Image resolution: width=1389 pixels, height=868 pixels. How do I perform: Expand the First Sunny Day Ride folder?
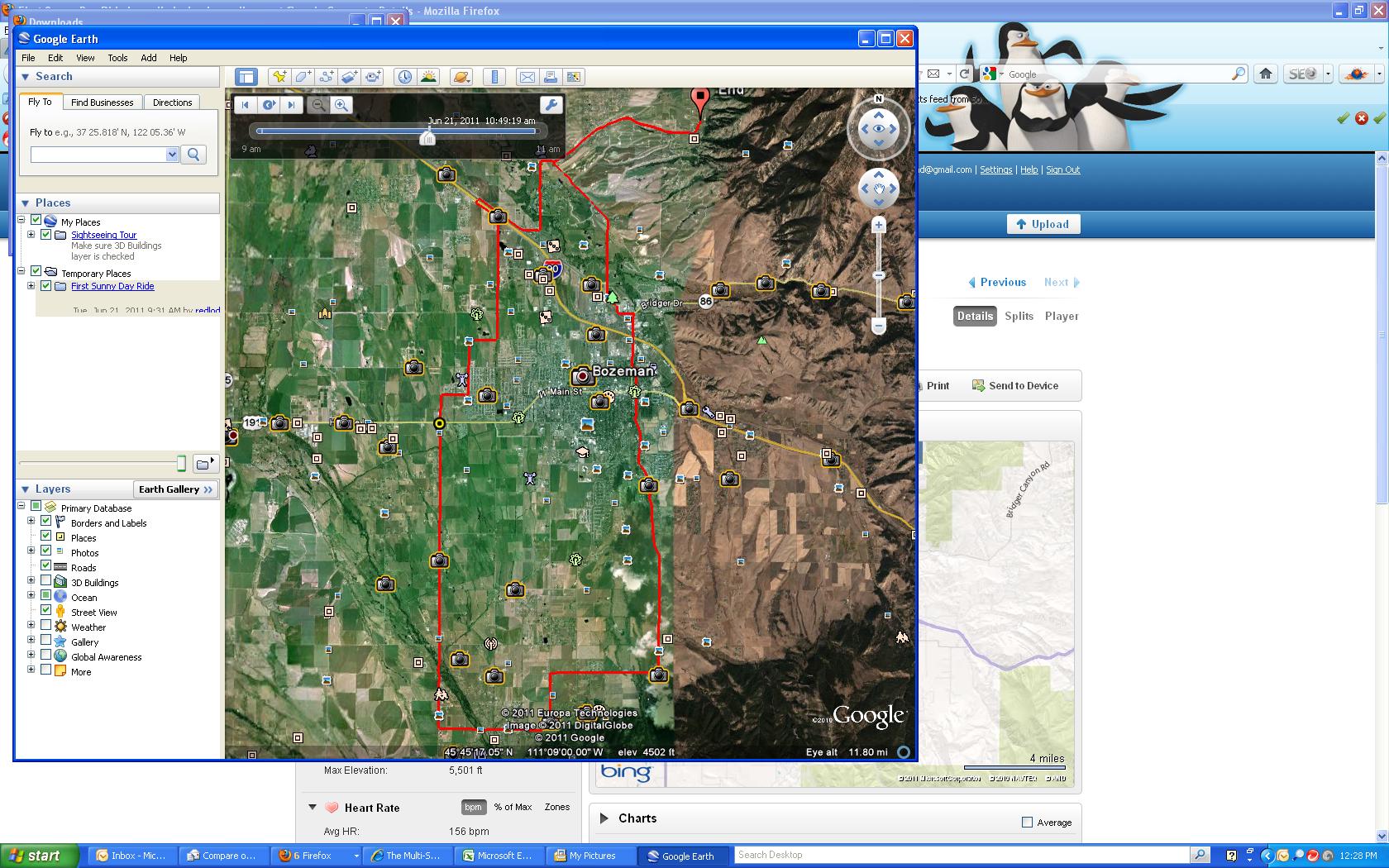pos(31,286)
